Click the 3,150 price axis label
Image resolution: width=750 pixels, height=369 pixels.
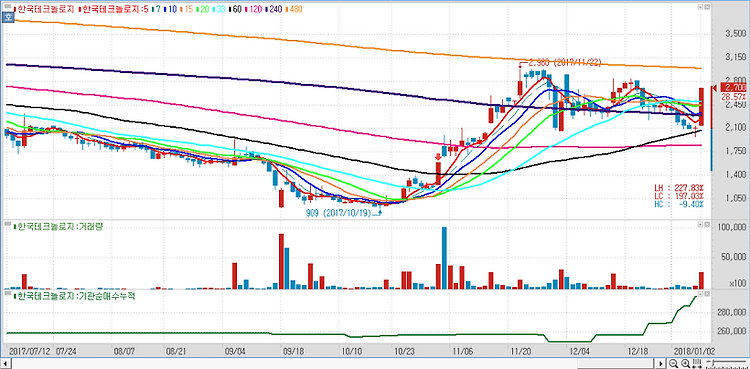pyautogui.click(x=735, y=58)
